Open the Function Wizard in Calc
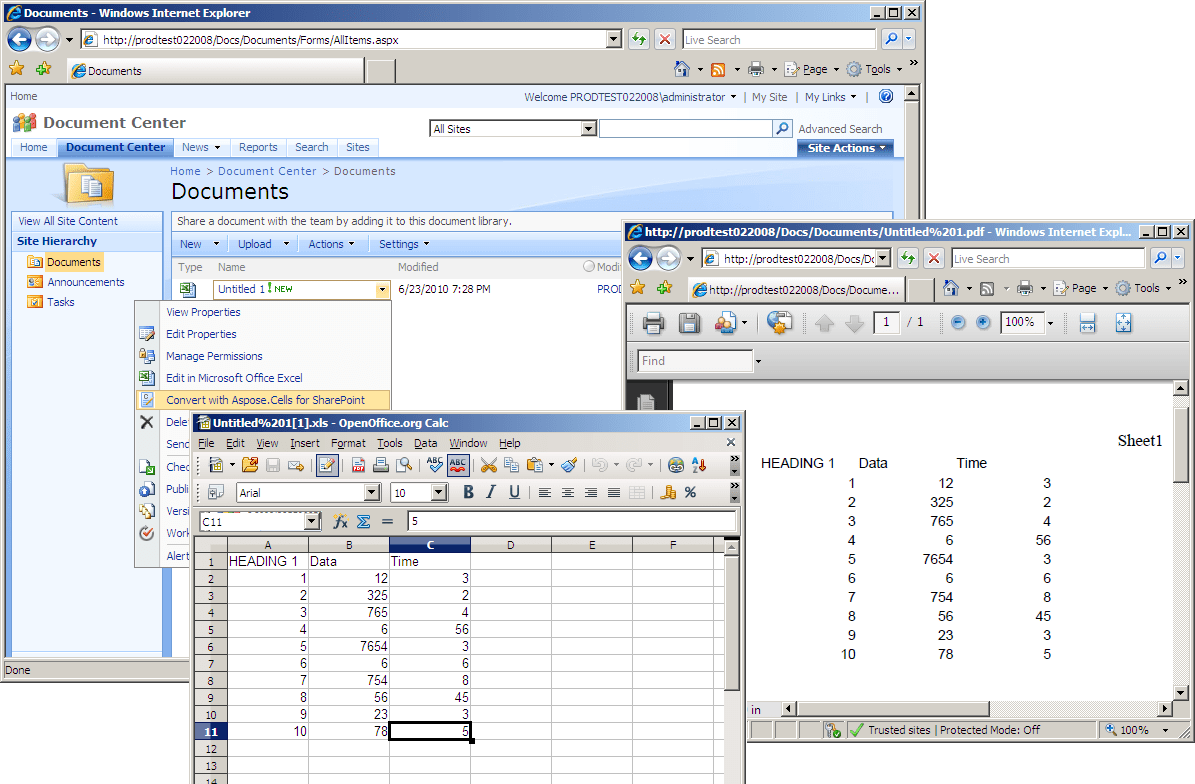This screenshot has width=1195, height=784. [340, 521]
